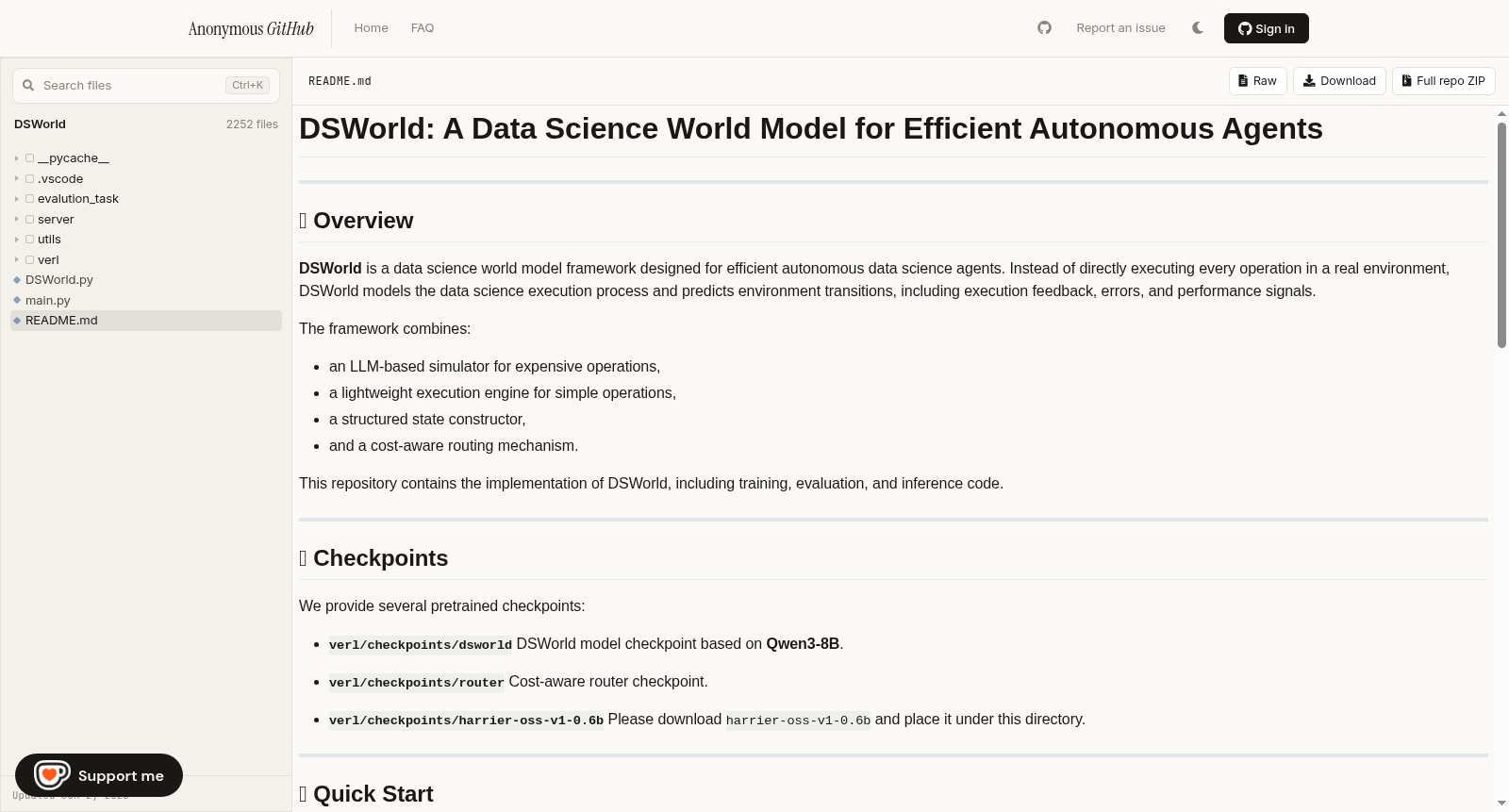Click the folder icon next to server
The height and width of the screenshot is (812, 1509).
[x=30, y=220]
